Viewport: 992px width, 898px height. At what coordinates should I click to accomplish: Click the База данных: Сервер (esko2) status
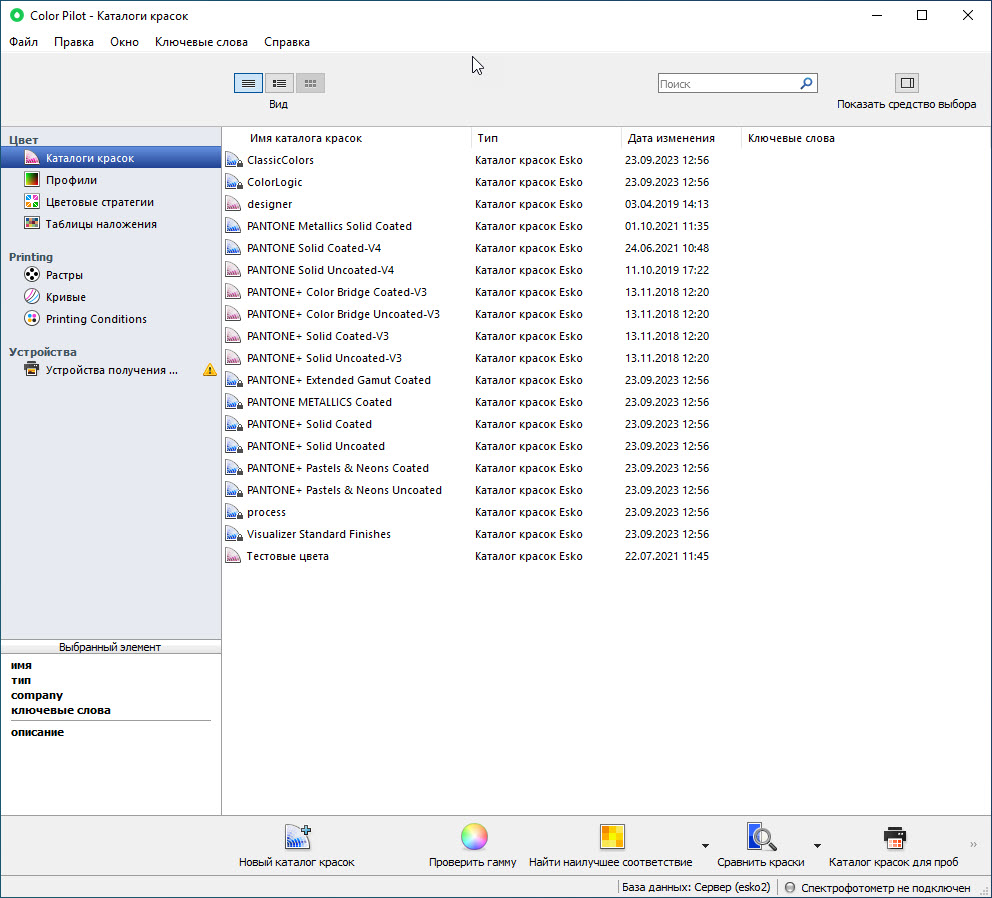pos(696,887)
